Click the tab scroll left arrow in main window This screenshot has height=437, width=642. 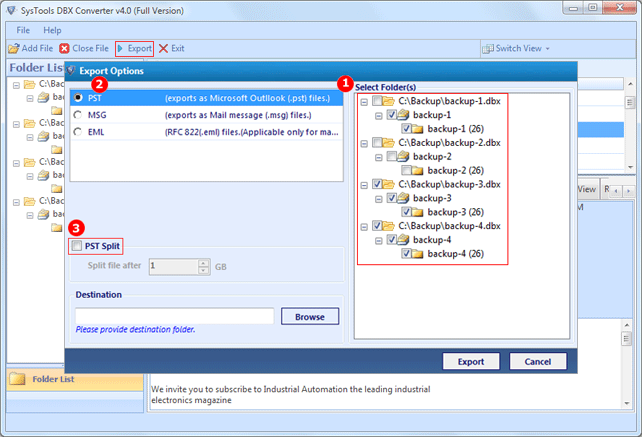click(x=616, y=191)
